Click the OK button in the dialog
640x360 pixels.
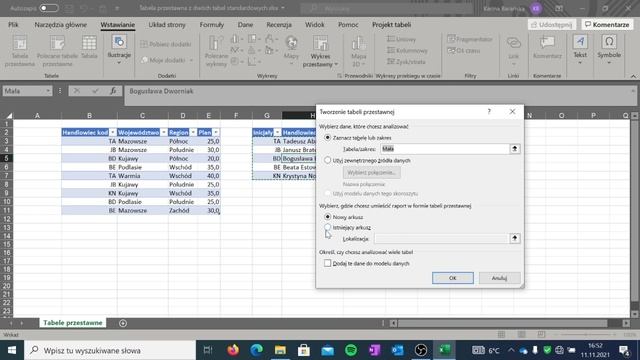click(453, 278)
